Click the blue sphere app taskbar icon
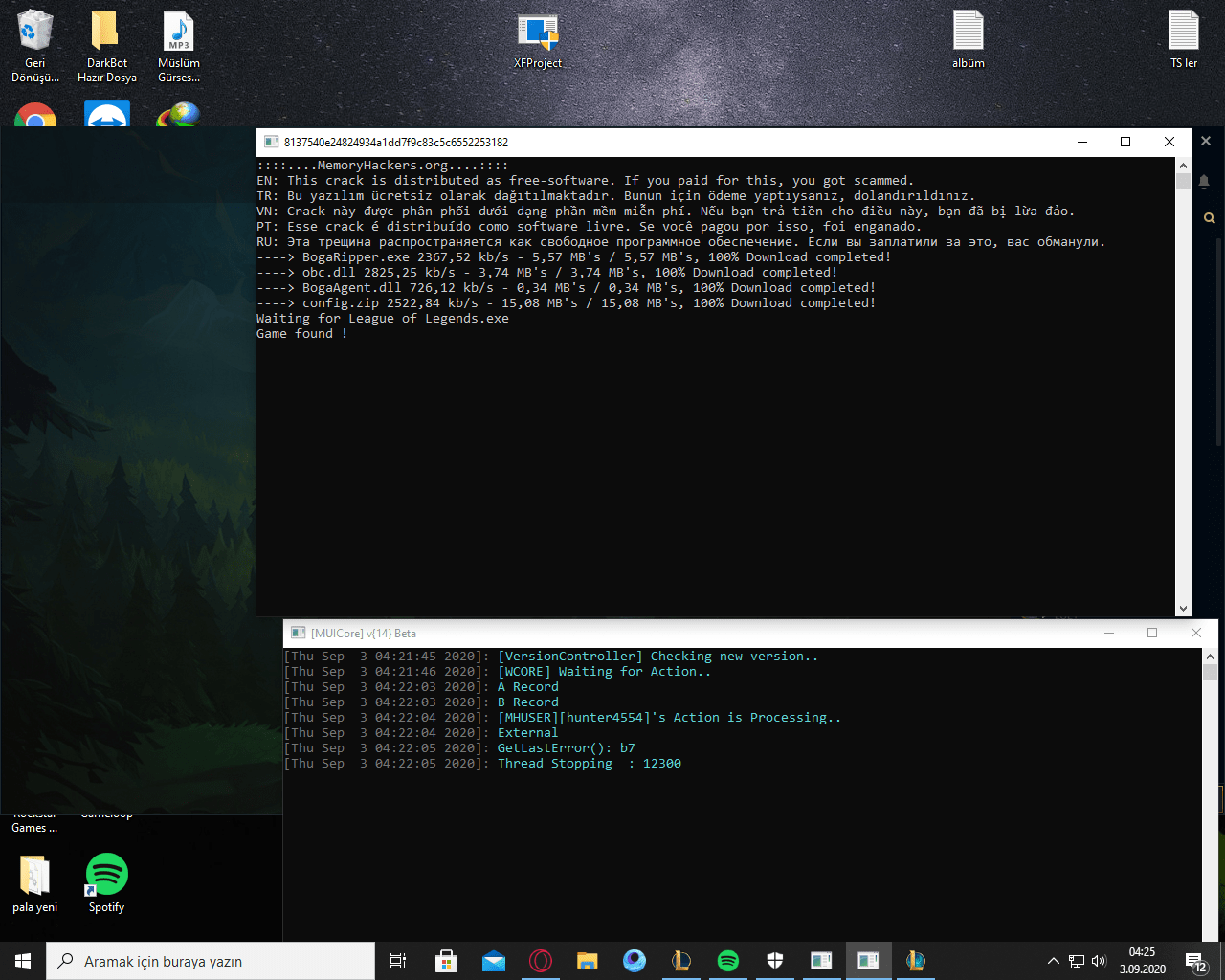The height and width of the screenshot is (980, 1225). (634, 961)
